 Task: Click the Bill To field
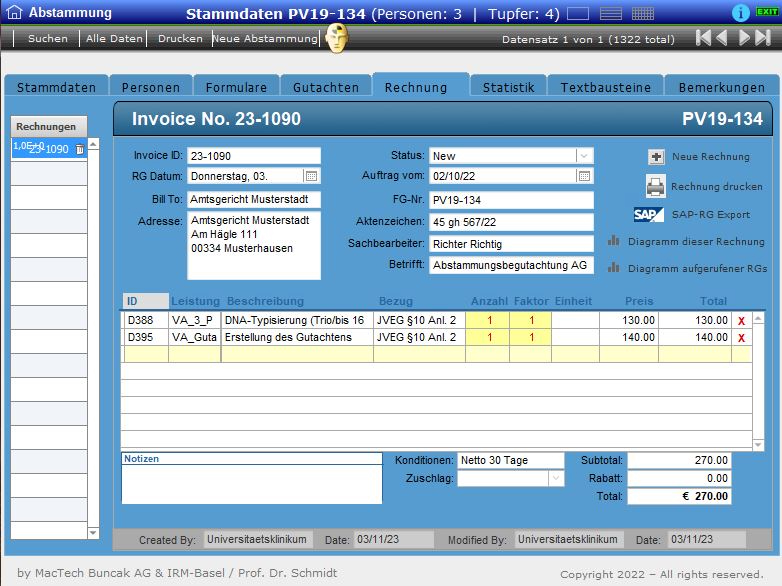(254, 199)
